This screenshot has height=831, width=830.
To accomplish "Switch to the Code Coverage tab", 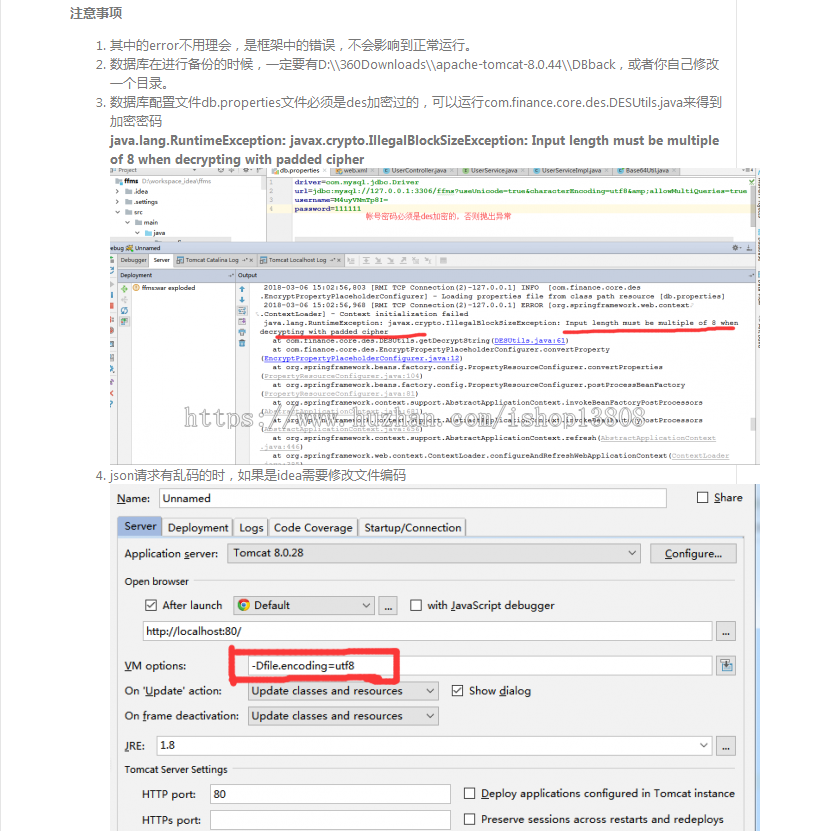I will (x=313, y=528).
